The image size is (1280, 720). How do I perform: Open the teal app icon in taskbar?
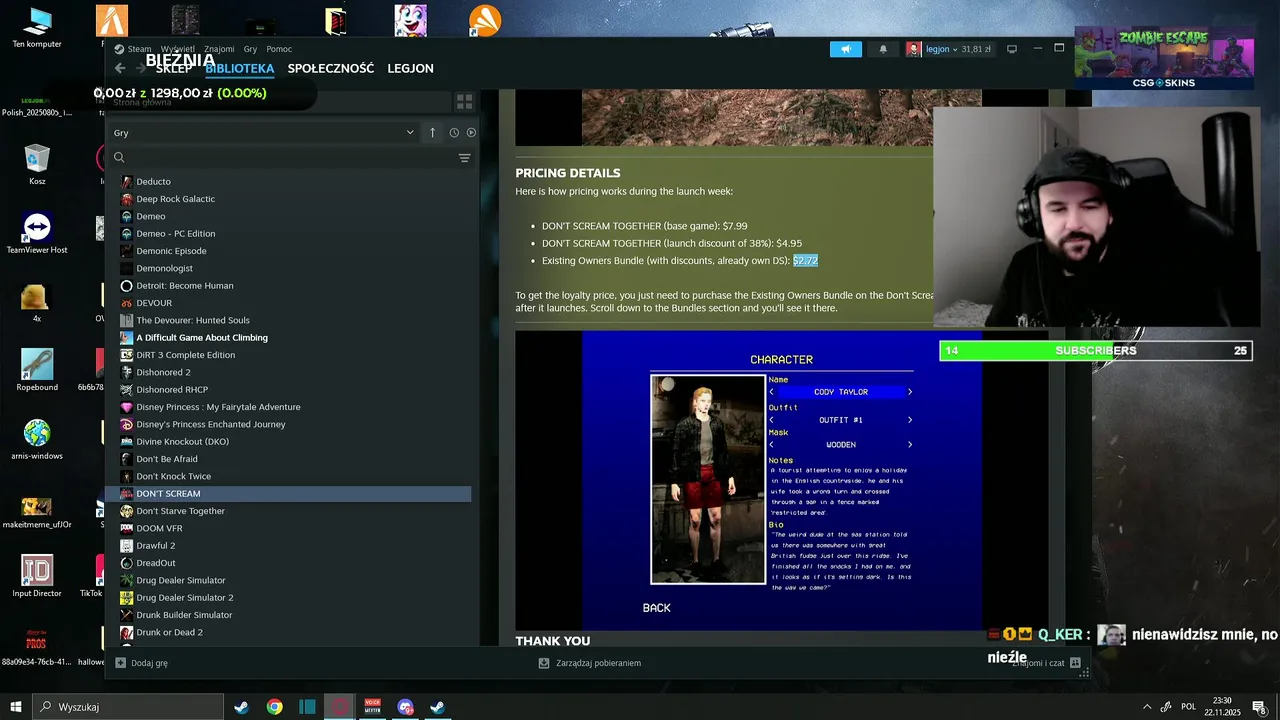[307, 707]
